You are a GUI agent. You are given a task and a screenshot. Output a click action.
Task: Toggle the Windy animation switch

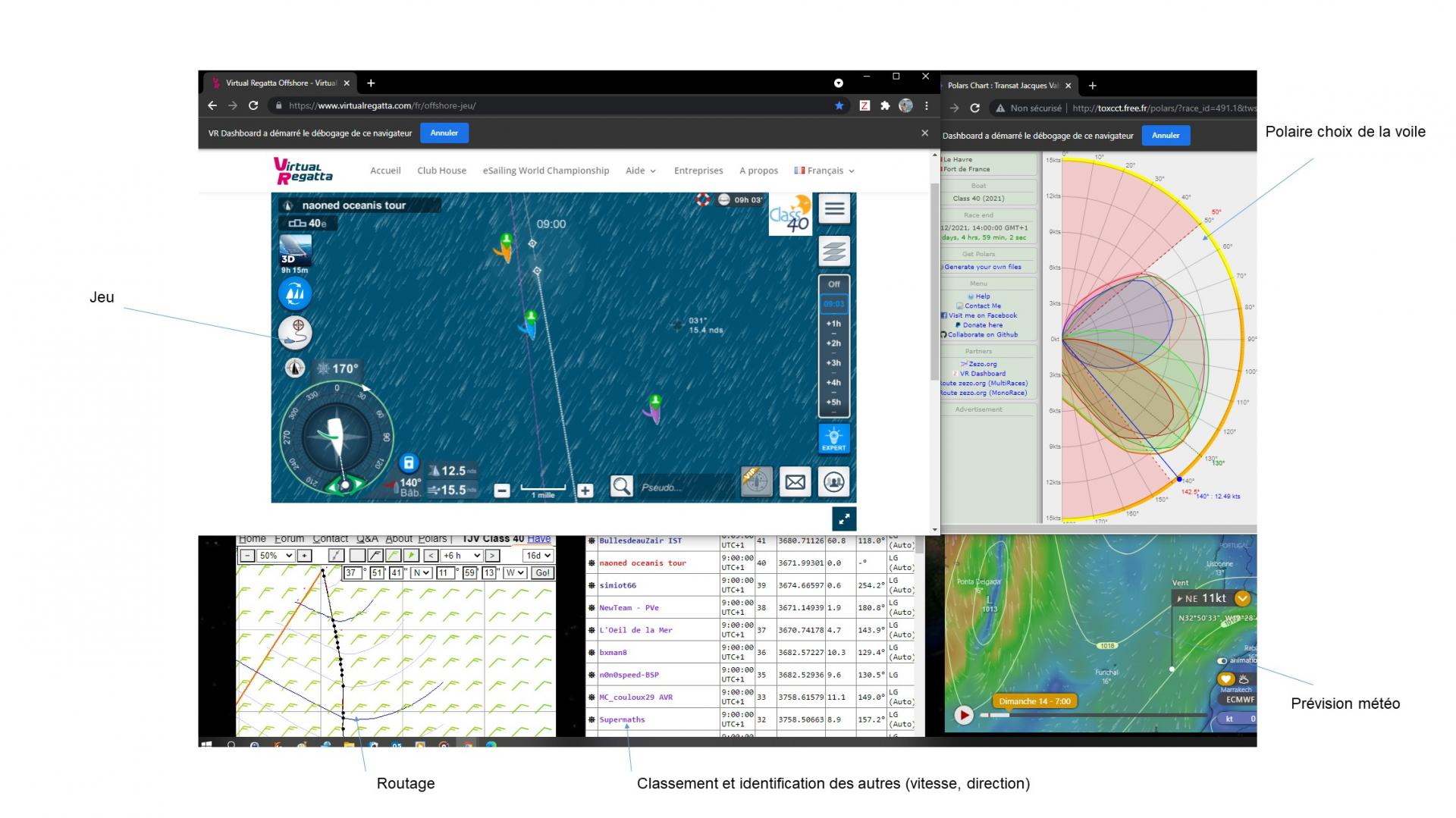click(1222, 661)
